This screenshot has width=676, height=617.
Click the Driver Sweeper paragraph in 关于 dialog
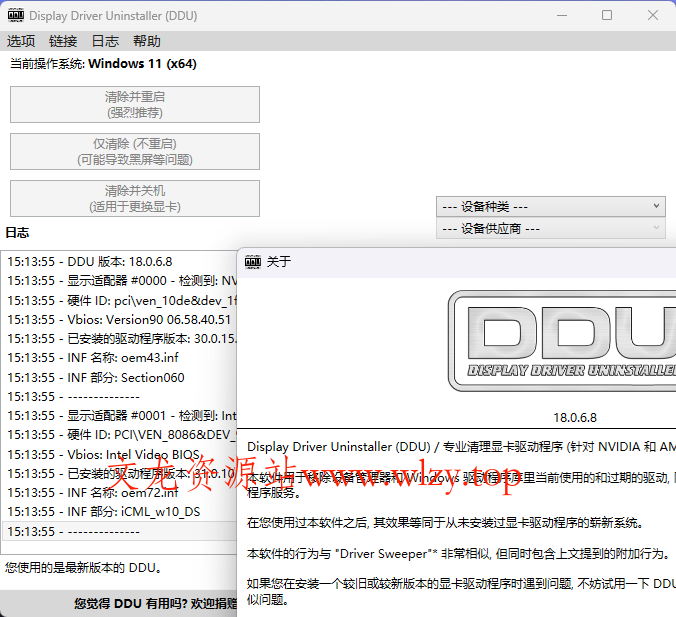point(459,553)
